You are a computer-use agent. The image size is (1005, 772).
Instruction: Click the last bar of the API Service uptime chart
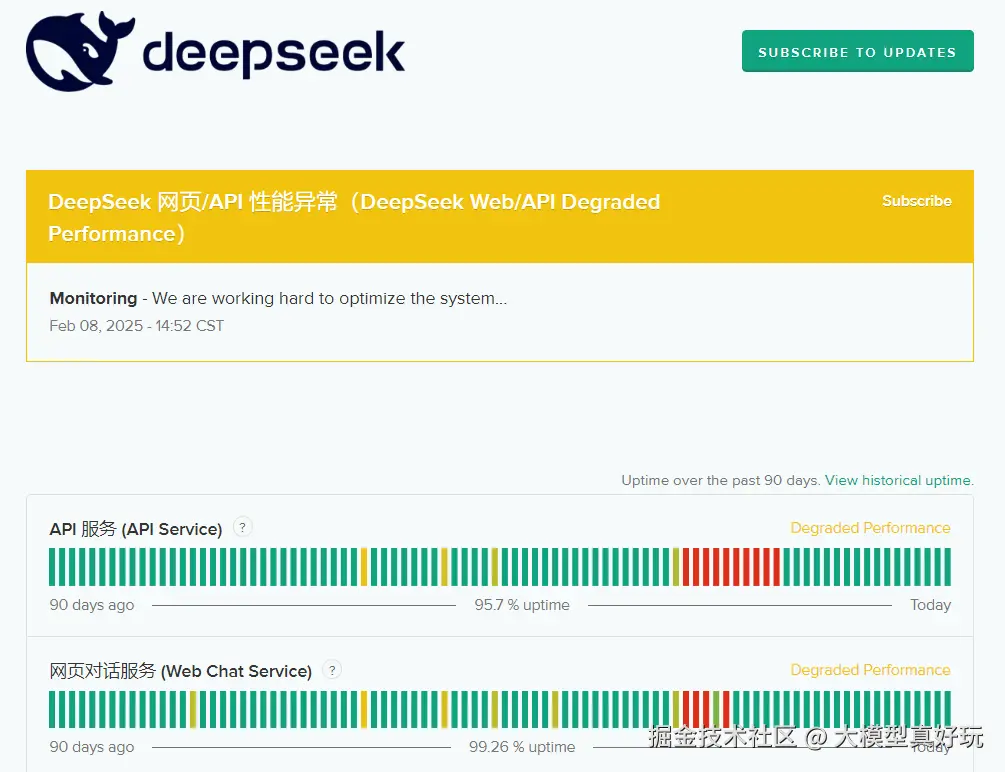click(x=947, y=567)
